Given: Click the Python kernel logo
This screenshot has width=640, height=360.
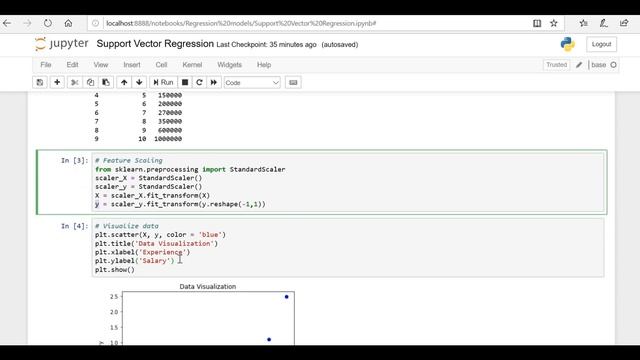Looking at the screenshot, I should click(567, 44).
